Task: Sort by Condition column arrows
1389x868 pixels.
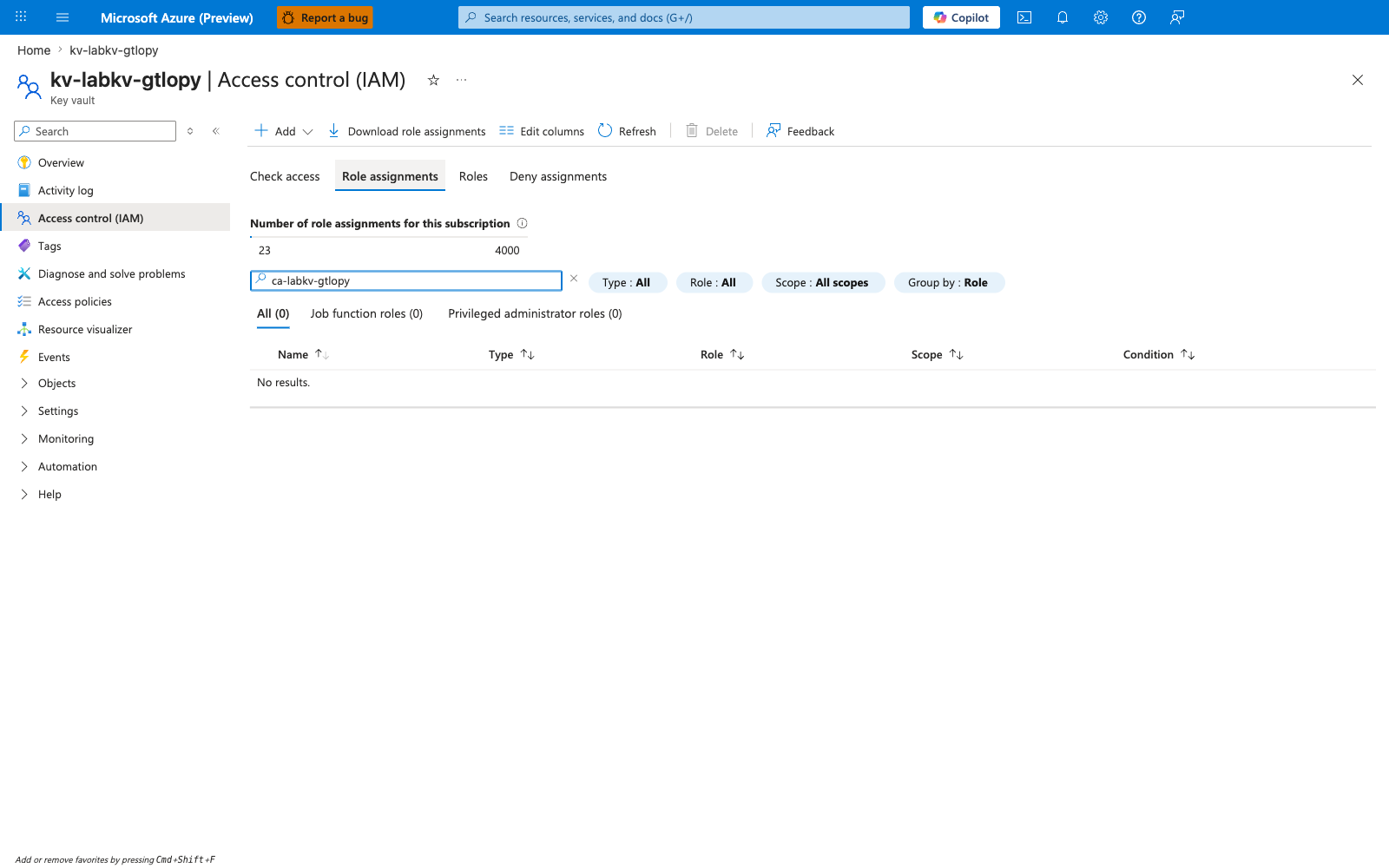Action: [x=1188, y=354]
